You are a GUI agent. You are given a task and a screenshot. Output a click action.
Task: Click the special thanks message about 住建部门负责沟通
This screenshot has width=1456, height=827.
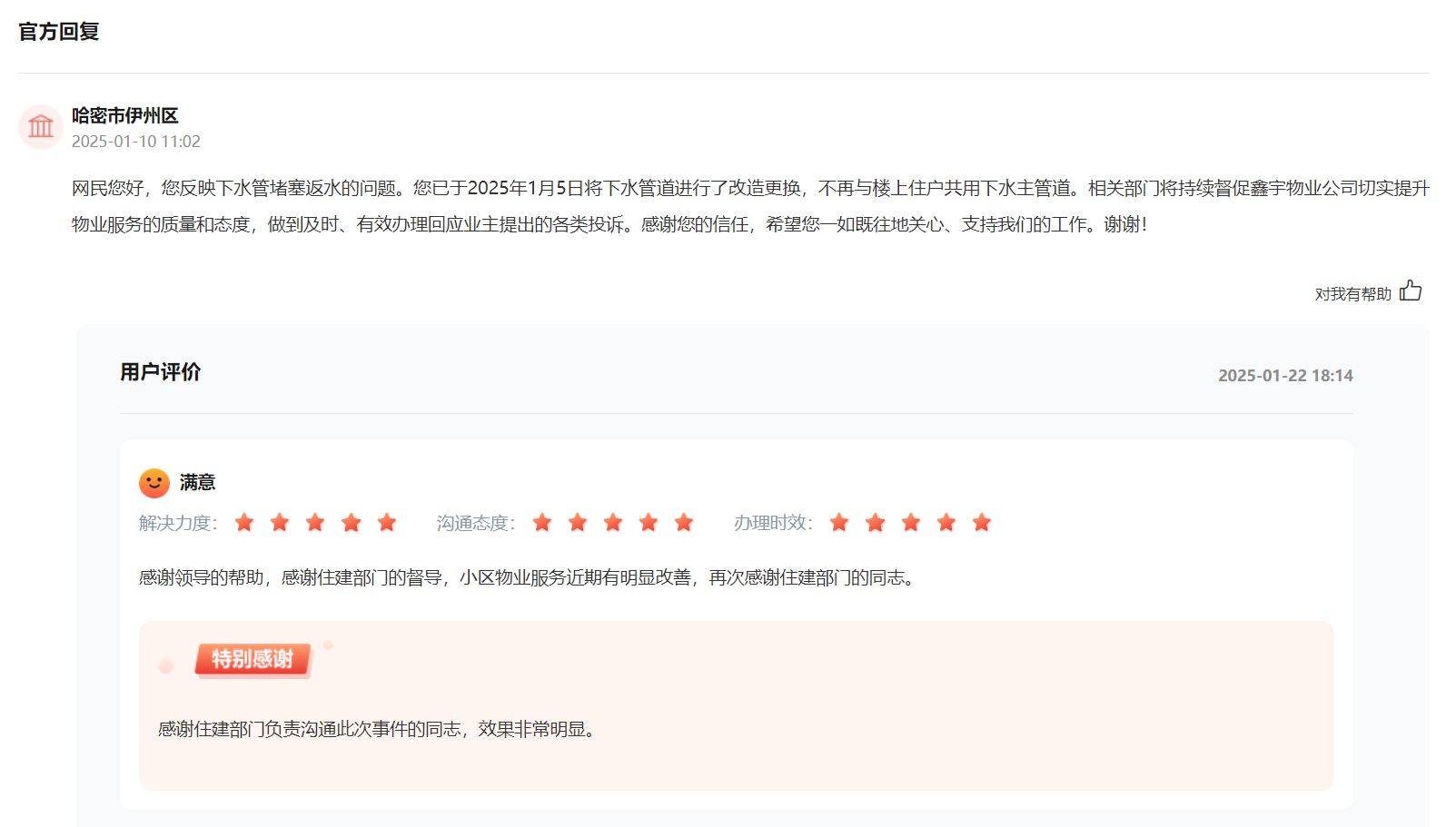click(x=379, y=730)
